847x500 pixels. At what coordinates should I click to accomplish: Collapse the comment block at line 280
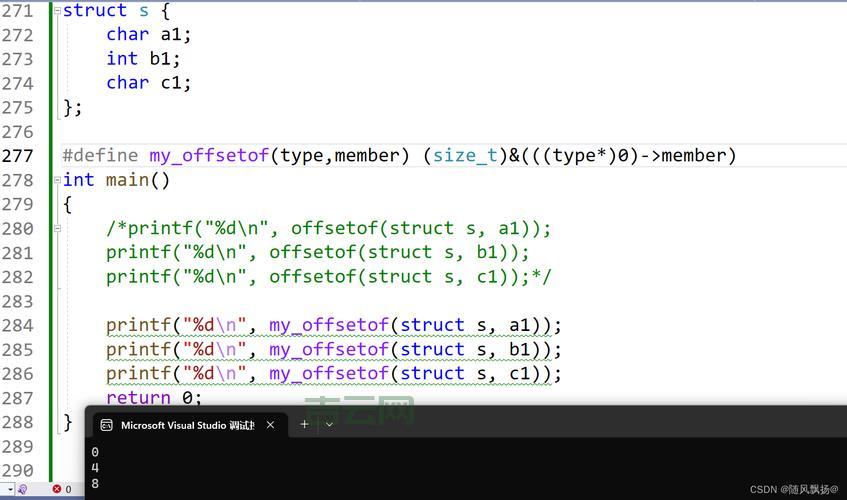(57, 228)
